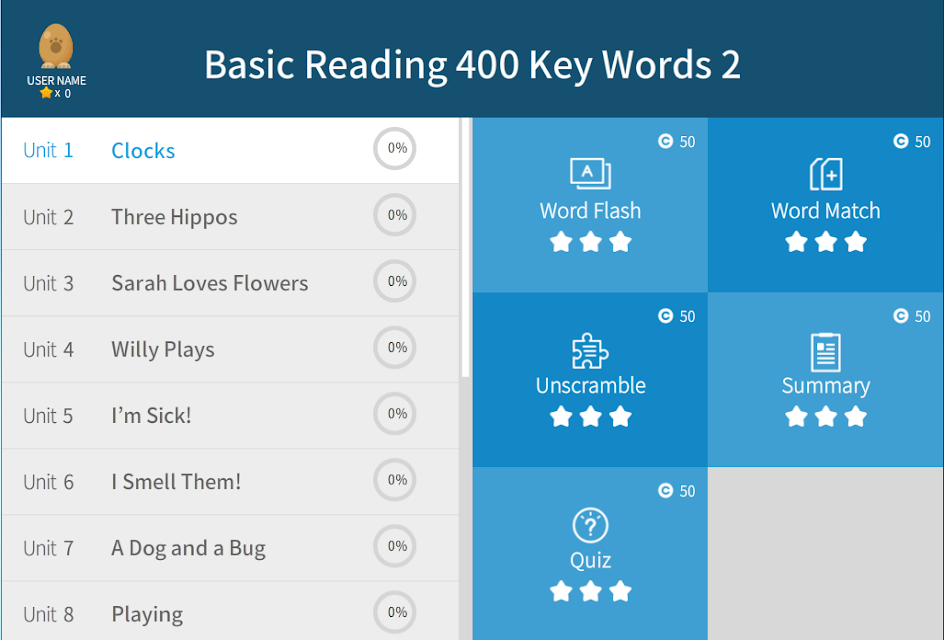Screen dimensions: 944x640
Task: Open Unit 8 Playing
Action: click(x=230, y=611)
